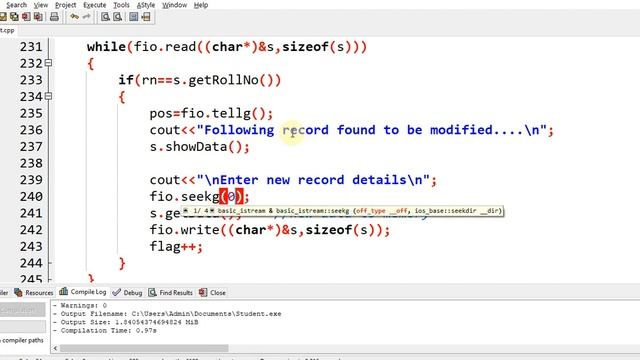Click the Find Results magnifier icon
640x360 pixels.
click(152, 292)
